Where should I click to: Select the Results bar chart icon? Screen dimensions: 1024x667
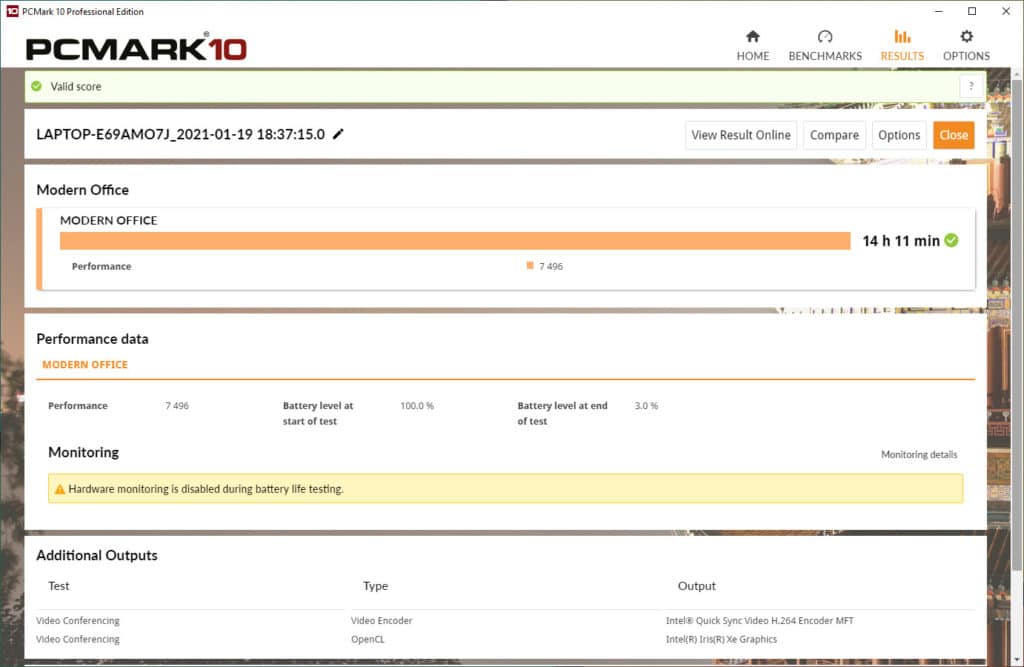902,37
